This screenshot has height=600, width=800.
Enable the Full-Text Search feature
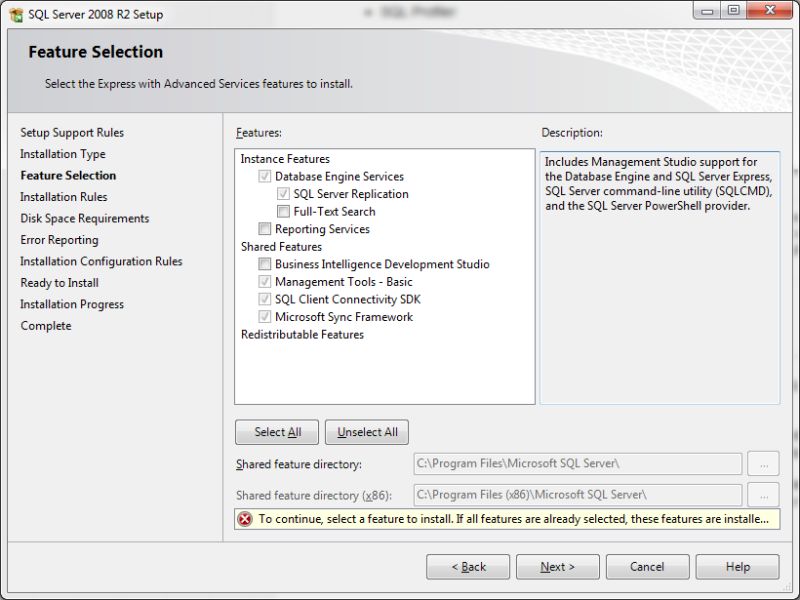pyautogui.click(x=285, y=211)
